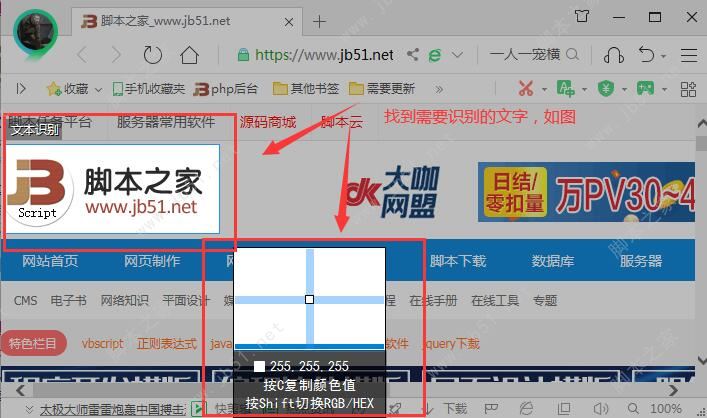Open the dropdown beside the game controller
Screen dimensions: 707x418
point(664,89)
